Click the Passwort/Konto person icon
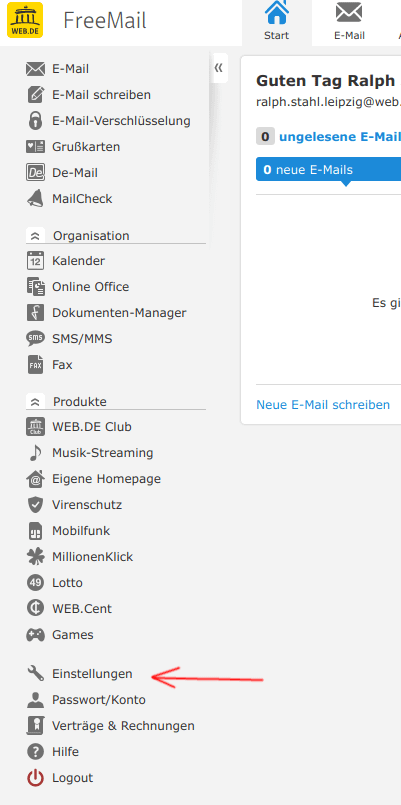The width and height of the screenshot is (401, 805). (x=35, y=700)
